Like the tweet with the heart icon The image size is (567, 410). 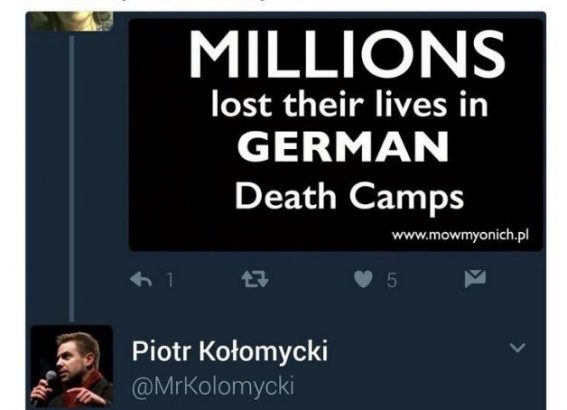pos(363,279)
